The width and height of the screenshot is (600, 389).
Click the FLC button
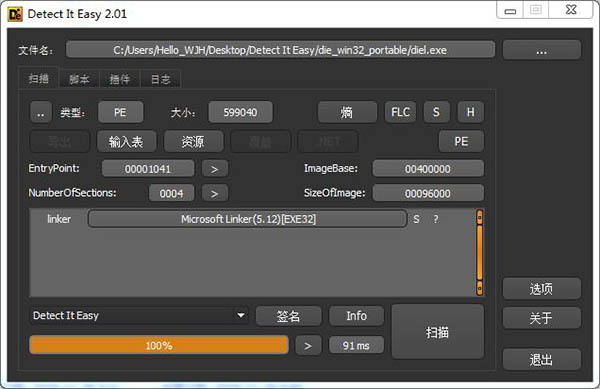[400, 112]
